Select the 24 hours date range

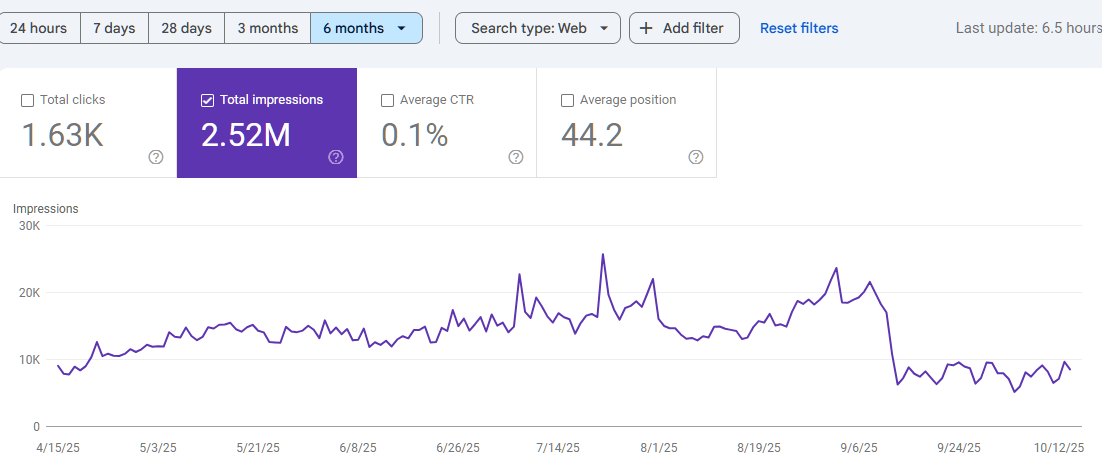39,28
